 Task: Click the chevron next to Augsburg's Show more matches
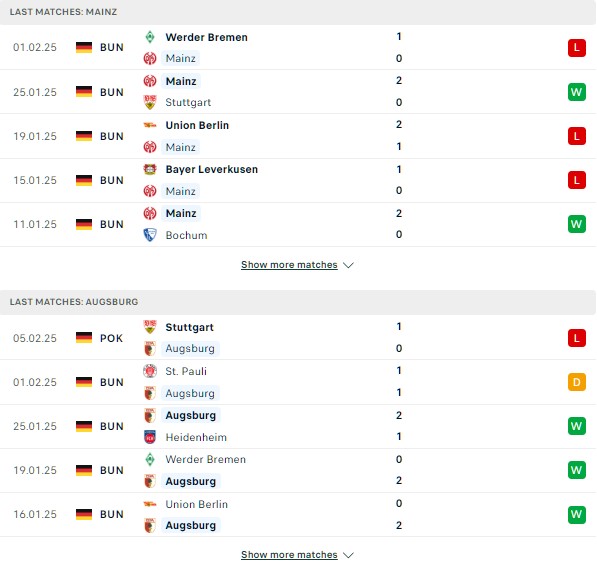pos(348,555)
